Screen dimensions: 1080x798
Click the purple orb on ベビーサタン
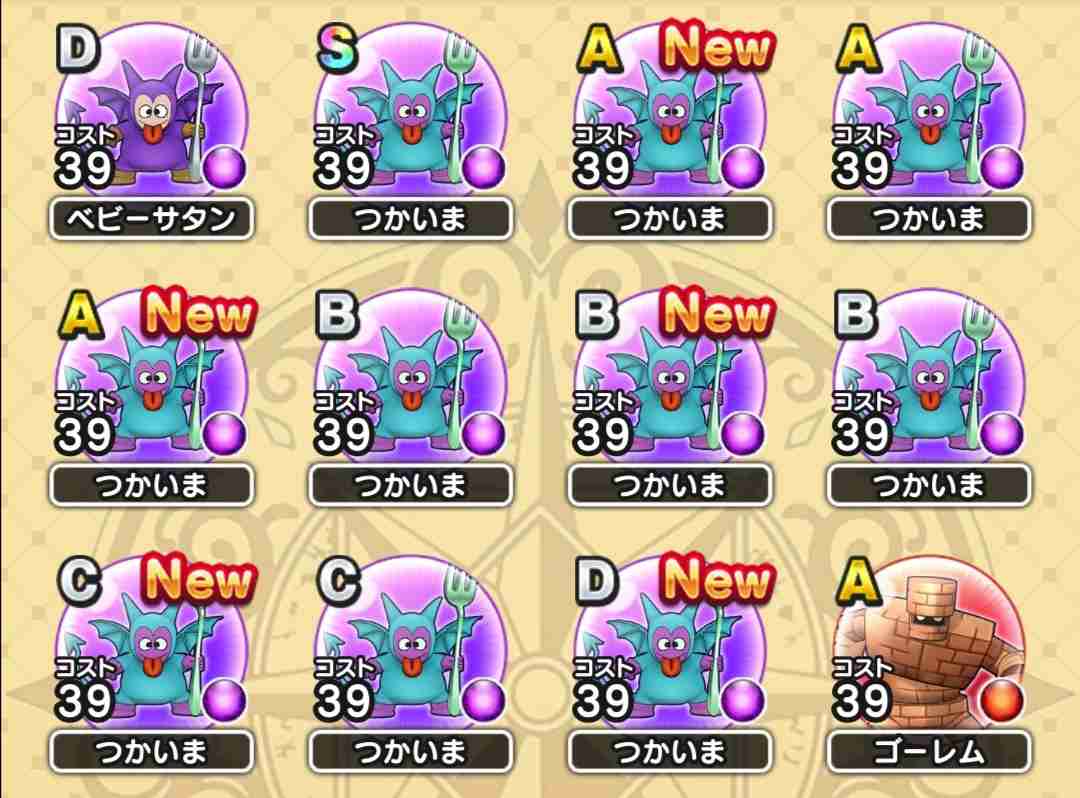(x=225, y=168)
